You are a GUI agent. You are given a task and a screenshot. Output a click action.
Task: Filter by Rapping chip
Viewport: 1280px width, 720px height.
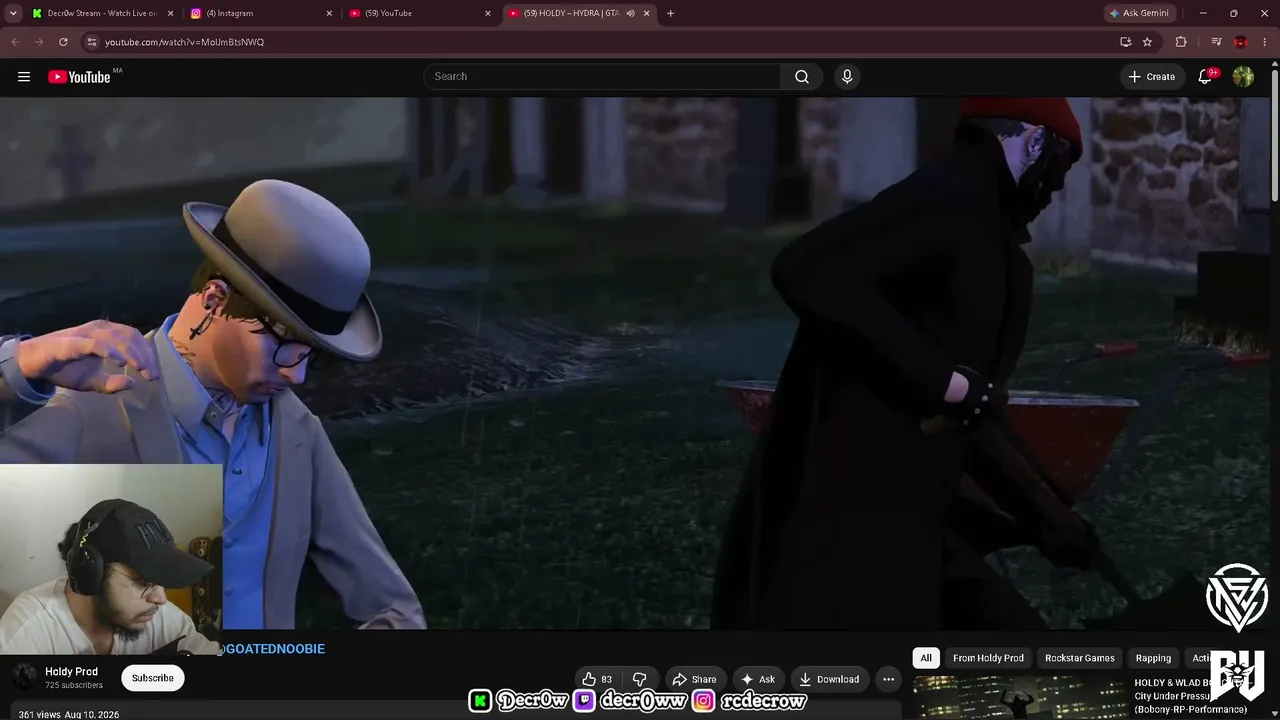click(x=1153, y=658)
